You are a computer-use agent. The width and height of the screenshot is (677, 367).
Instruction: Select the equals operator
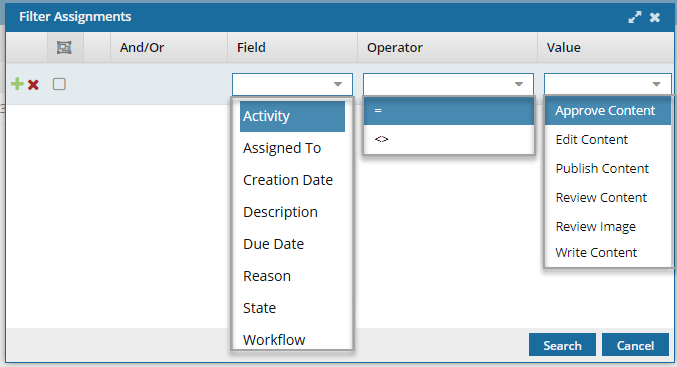(449, 111)
